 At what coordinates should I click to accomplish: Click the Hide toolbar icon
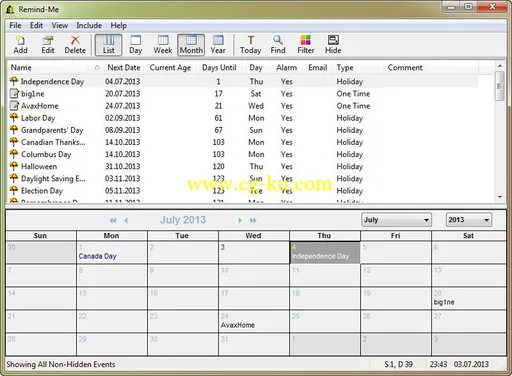[333, 45]
